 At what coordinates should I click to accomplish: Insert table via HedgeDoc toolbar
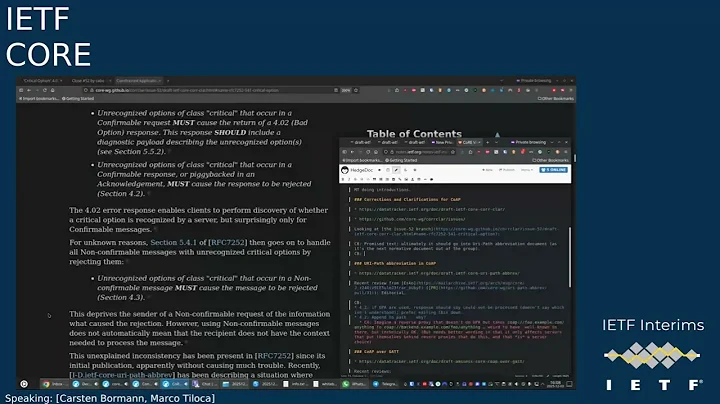pyautogui.click(x=419, y=179)
